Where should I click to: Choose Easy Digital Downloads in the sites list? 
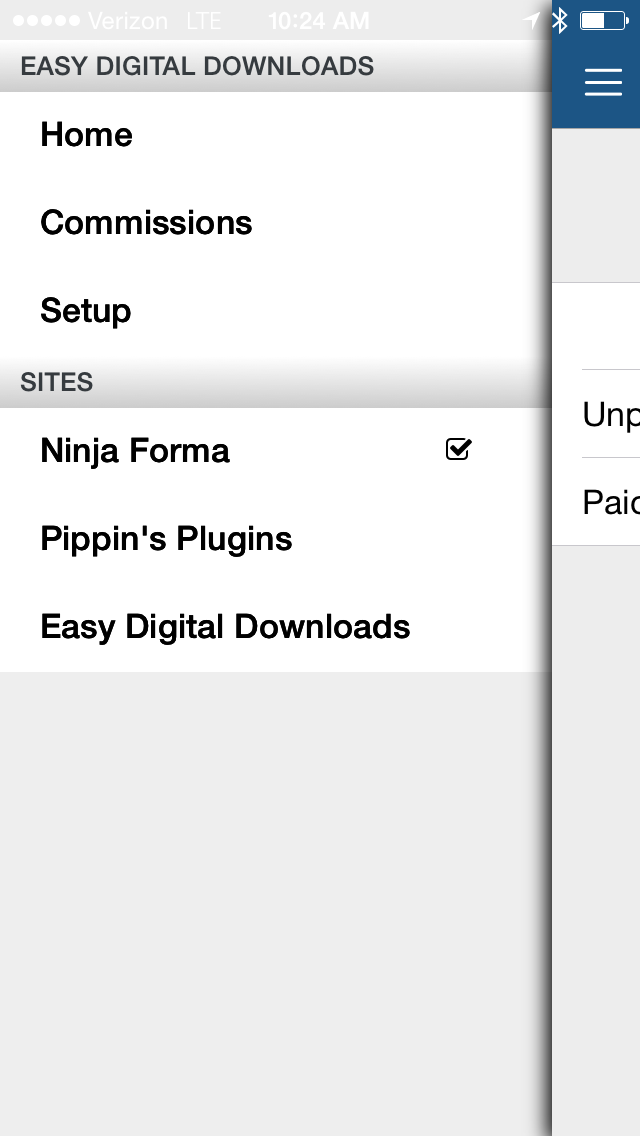click(225, 627)
